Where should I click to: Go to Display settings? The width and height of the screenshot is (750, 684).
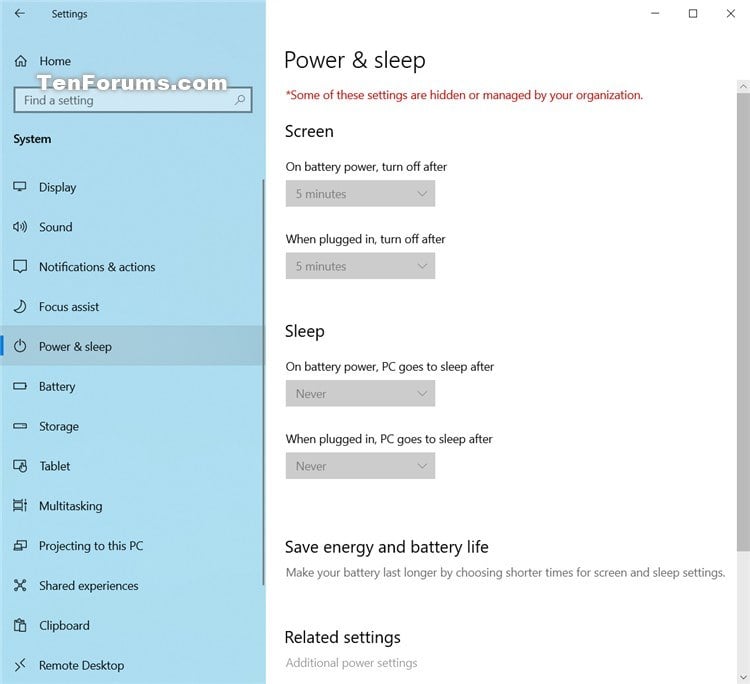pos(132,187)
